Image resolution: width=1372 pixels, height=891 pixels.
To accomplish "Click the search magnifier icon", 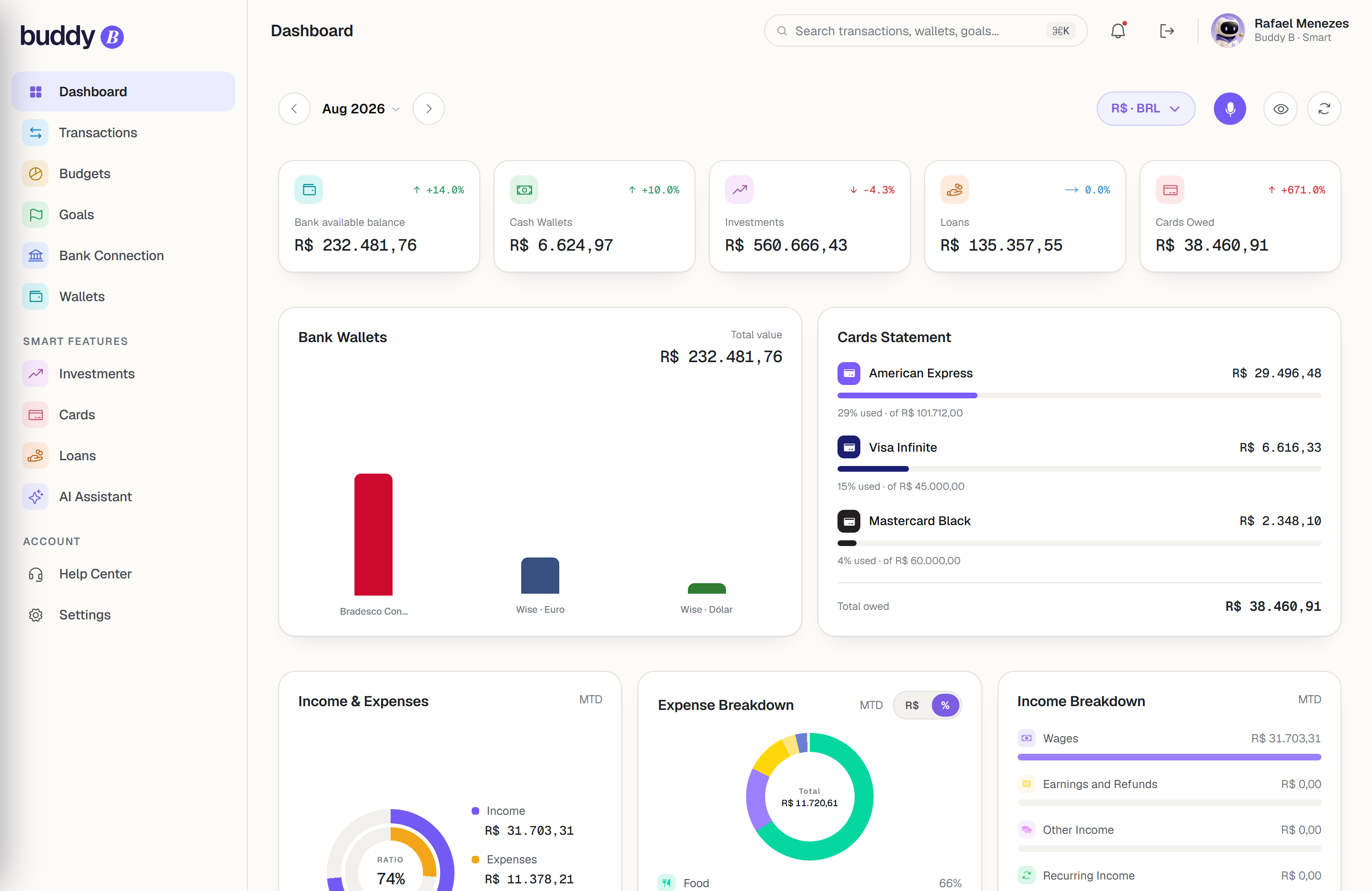I will point(782,31).
